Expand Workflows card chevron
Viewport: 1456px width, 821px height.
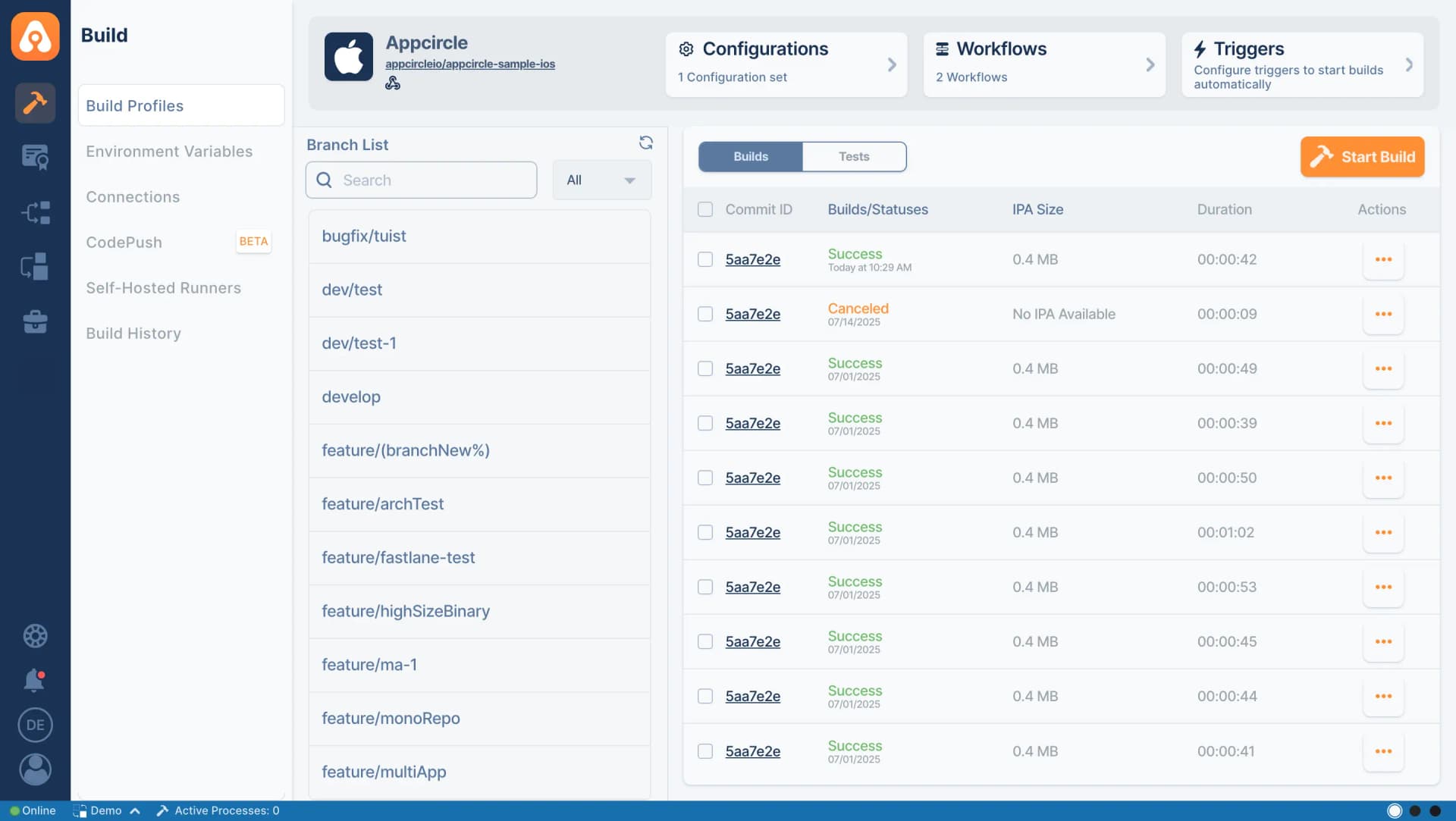(1150, 64)
